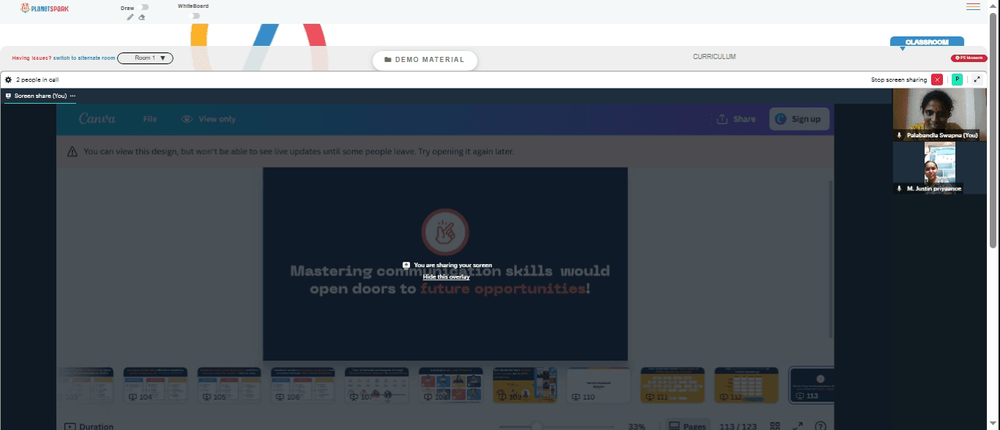Viewport: 1000px width, 430px height.
Task: Click the Pages button in Canva
Action: tap(688, 426)
